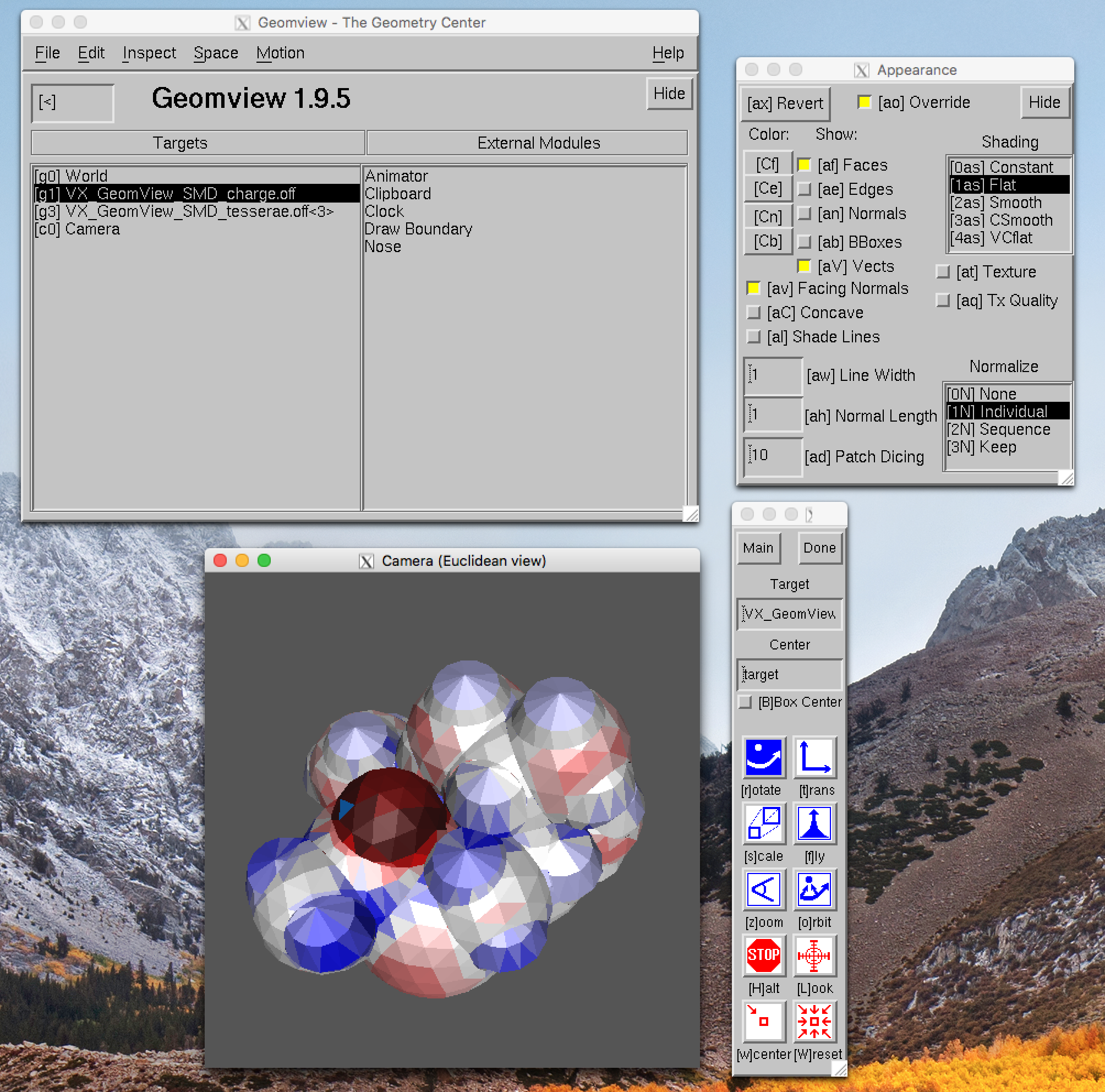Select the translate motion tool
The image size is (1105, 1092).
[814, 757]
